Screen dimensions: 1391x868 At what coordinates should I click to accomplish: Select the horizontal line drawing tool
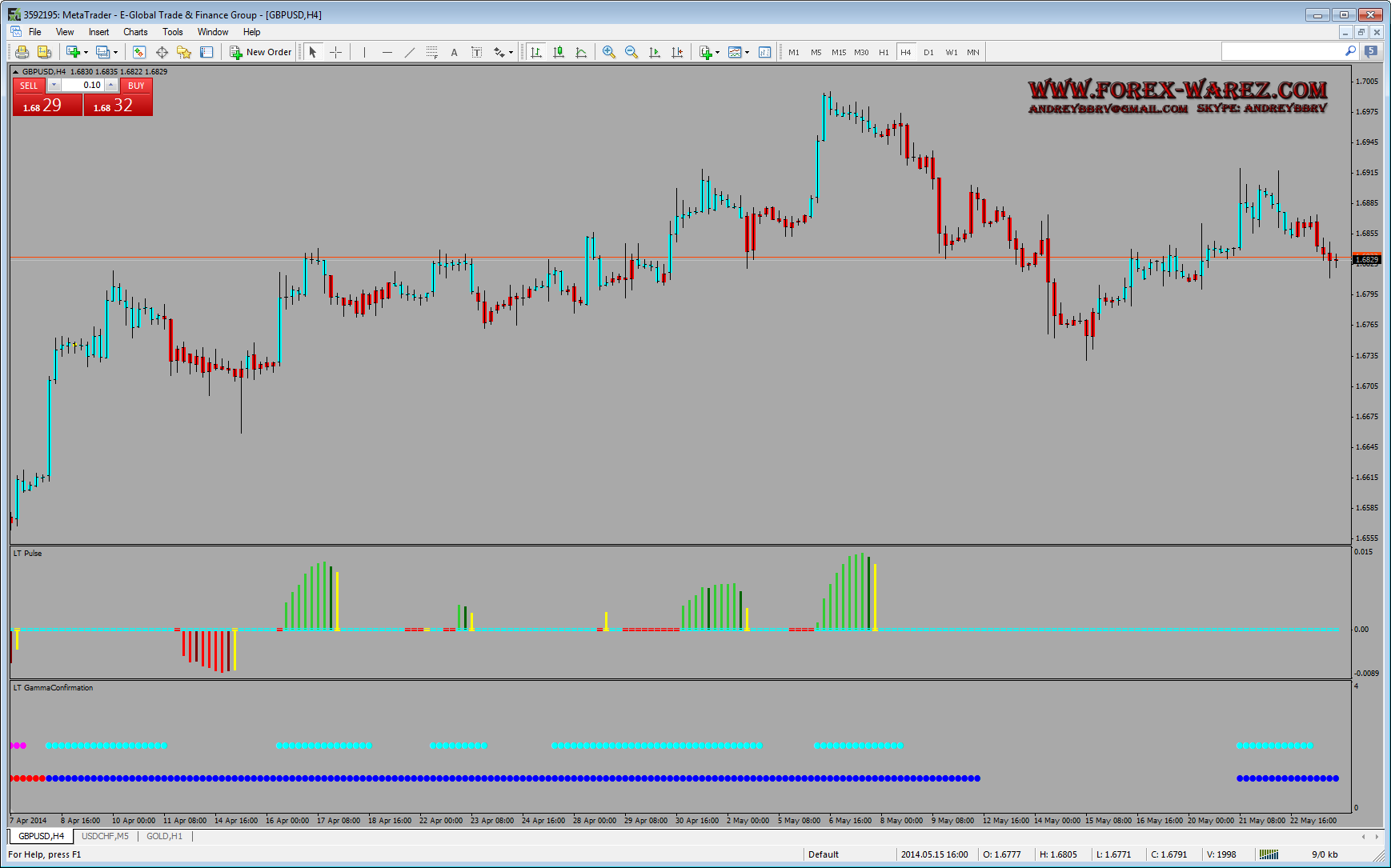[x=387, y=52]
